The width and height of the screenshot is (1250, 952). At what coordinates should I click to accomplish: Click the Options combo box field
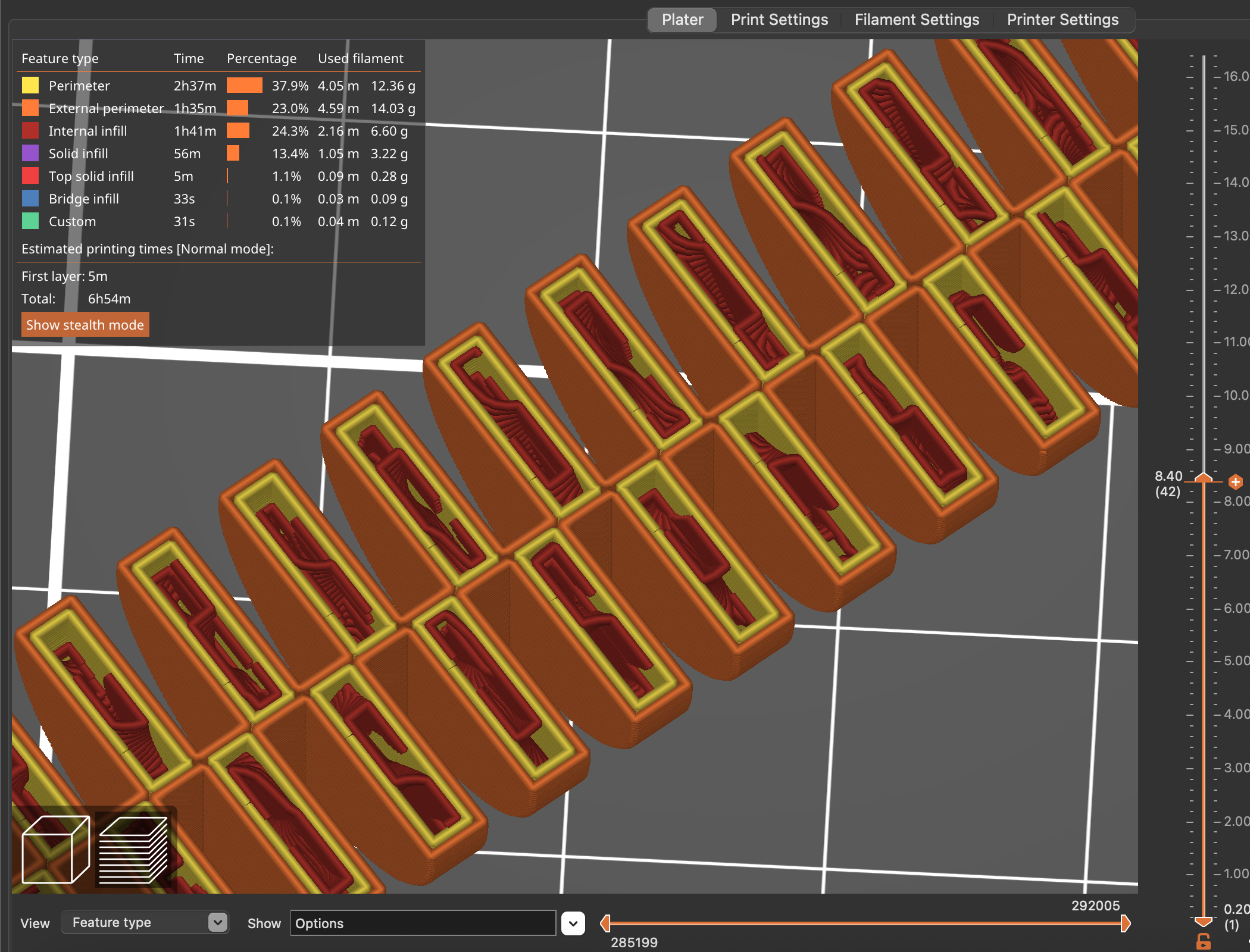tap(423, 923)
